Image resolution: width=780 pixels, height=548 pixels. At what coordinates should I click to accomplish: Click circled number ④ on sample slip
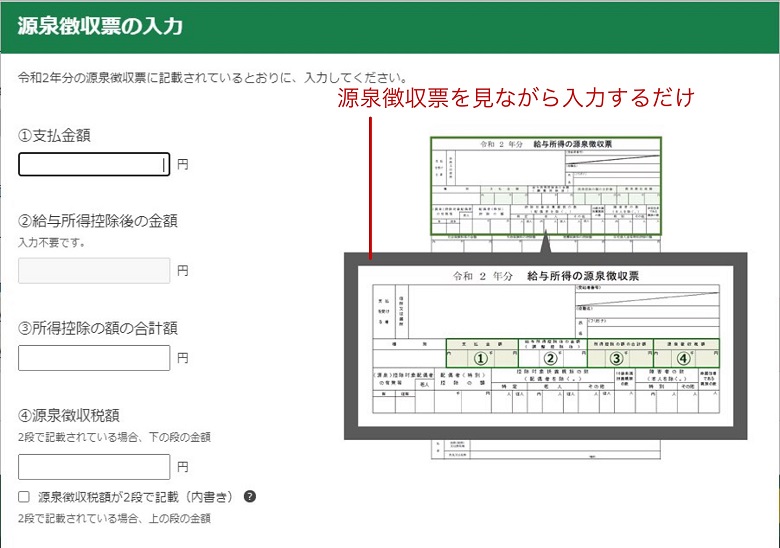pos(685,357)
